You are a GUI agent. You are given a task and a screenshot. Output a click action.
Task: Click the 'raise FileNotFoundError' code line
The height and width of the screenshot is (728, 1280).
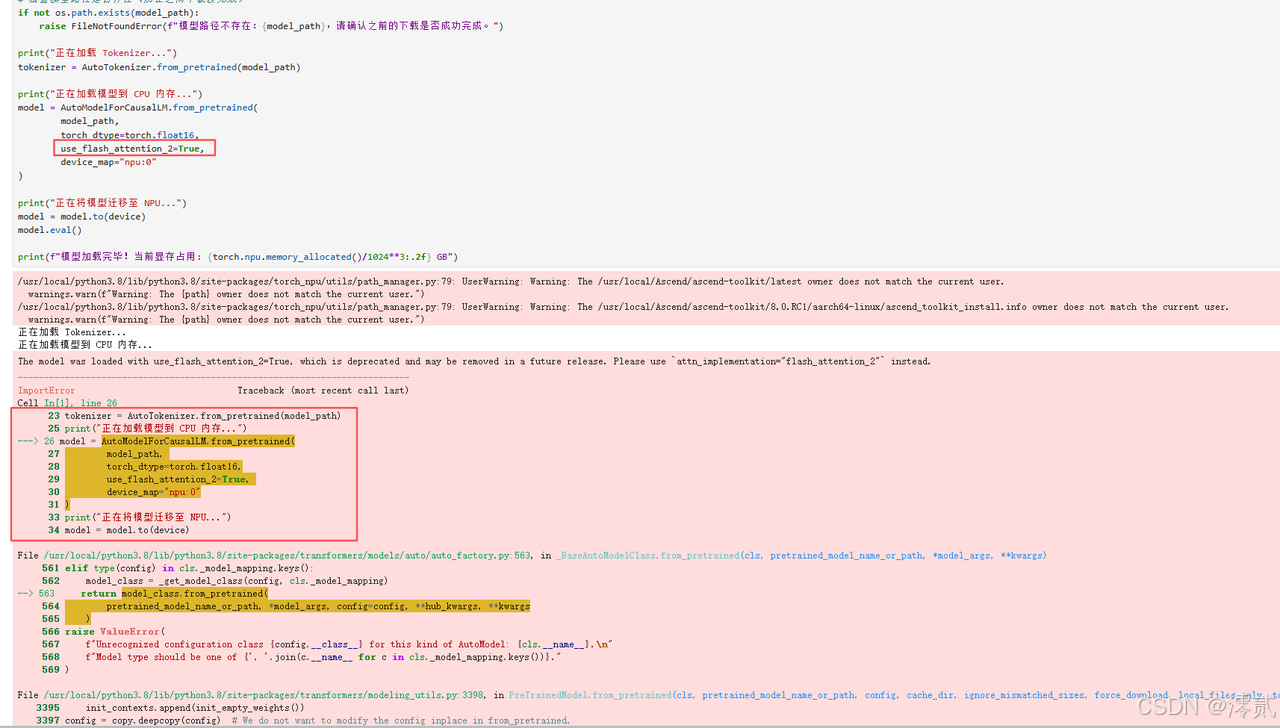[271, 26]
